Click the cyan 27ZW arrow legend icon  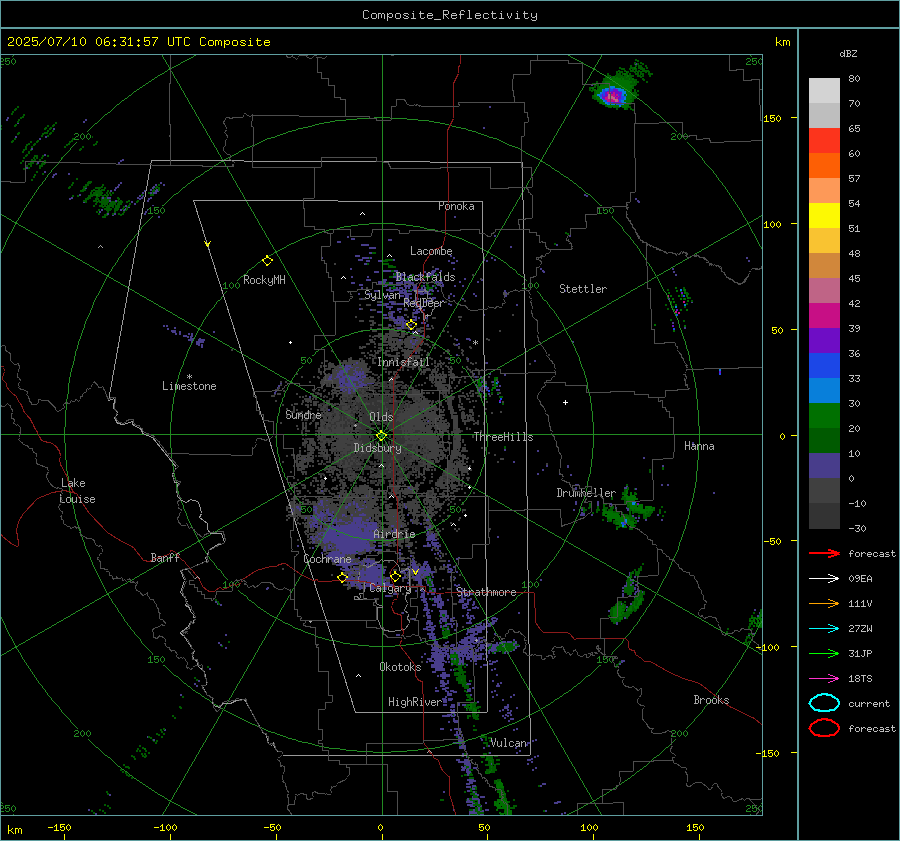pos(824,629)
